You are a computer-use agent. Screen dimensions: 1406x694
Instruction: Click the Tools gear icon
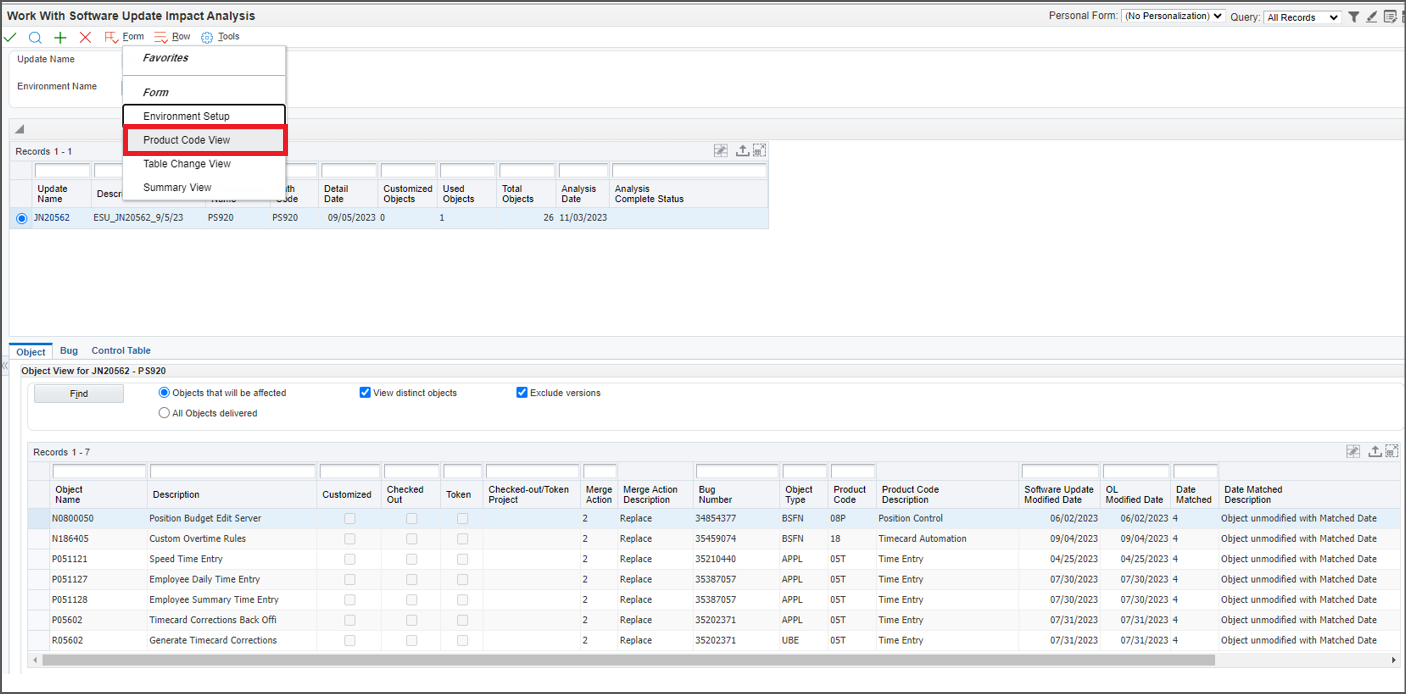pyautogui.click(x=207, y=37)
